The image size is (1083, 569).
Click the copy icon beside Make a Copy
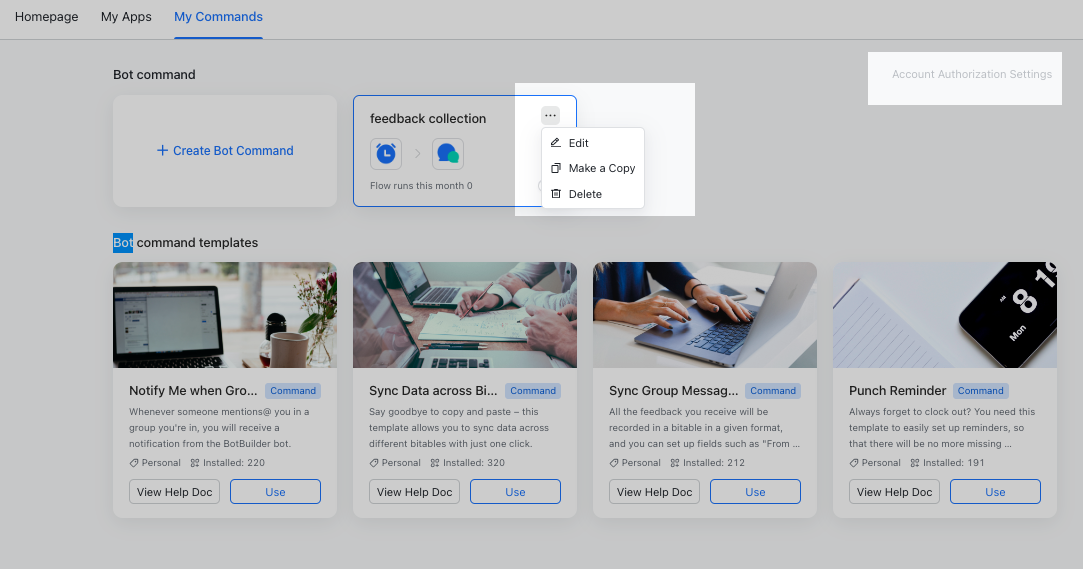point(555,168)
